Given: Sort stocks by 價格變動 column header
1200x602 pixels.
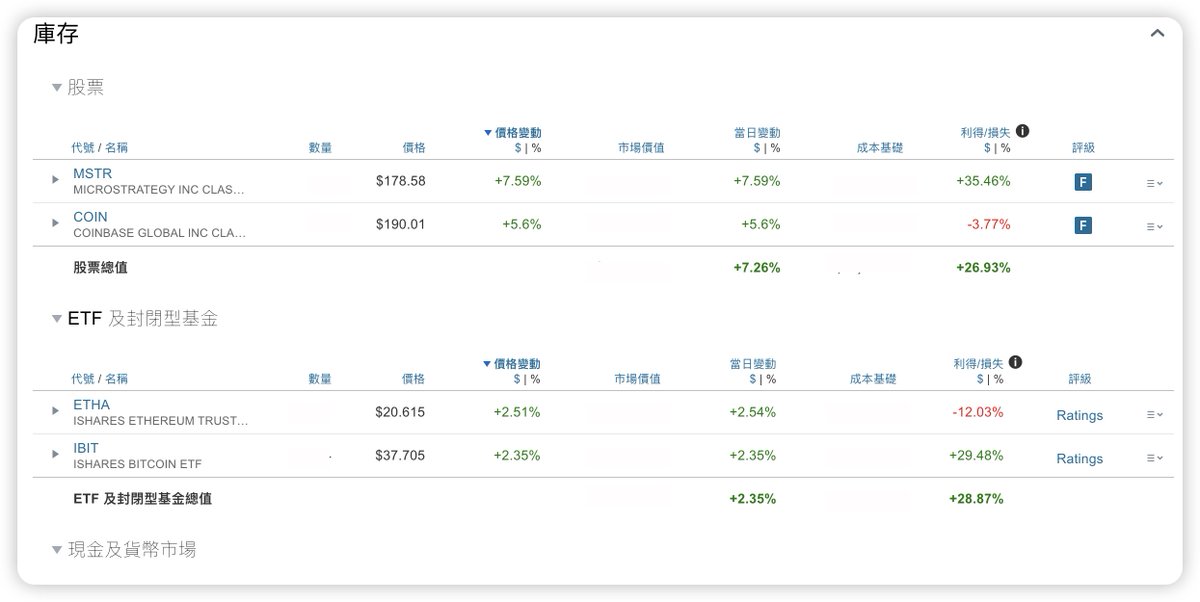Looking at the screenshot, I should pos(512,132).
